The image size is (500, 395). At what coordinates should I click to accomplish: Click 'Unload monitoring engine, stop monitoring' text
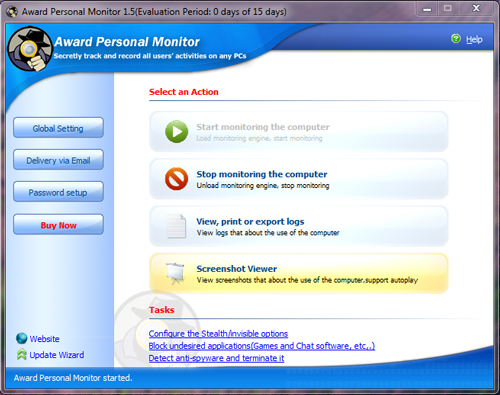click(x=263, y=185)
